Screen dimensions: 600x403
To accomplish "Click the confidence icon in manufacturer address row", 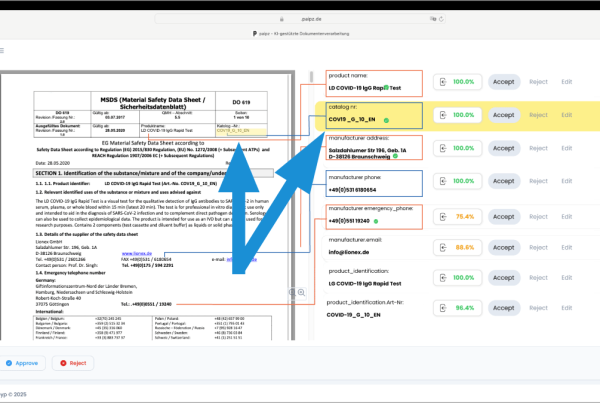I will (x=443, y=148).
